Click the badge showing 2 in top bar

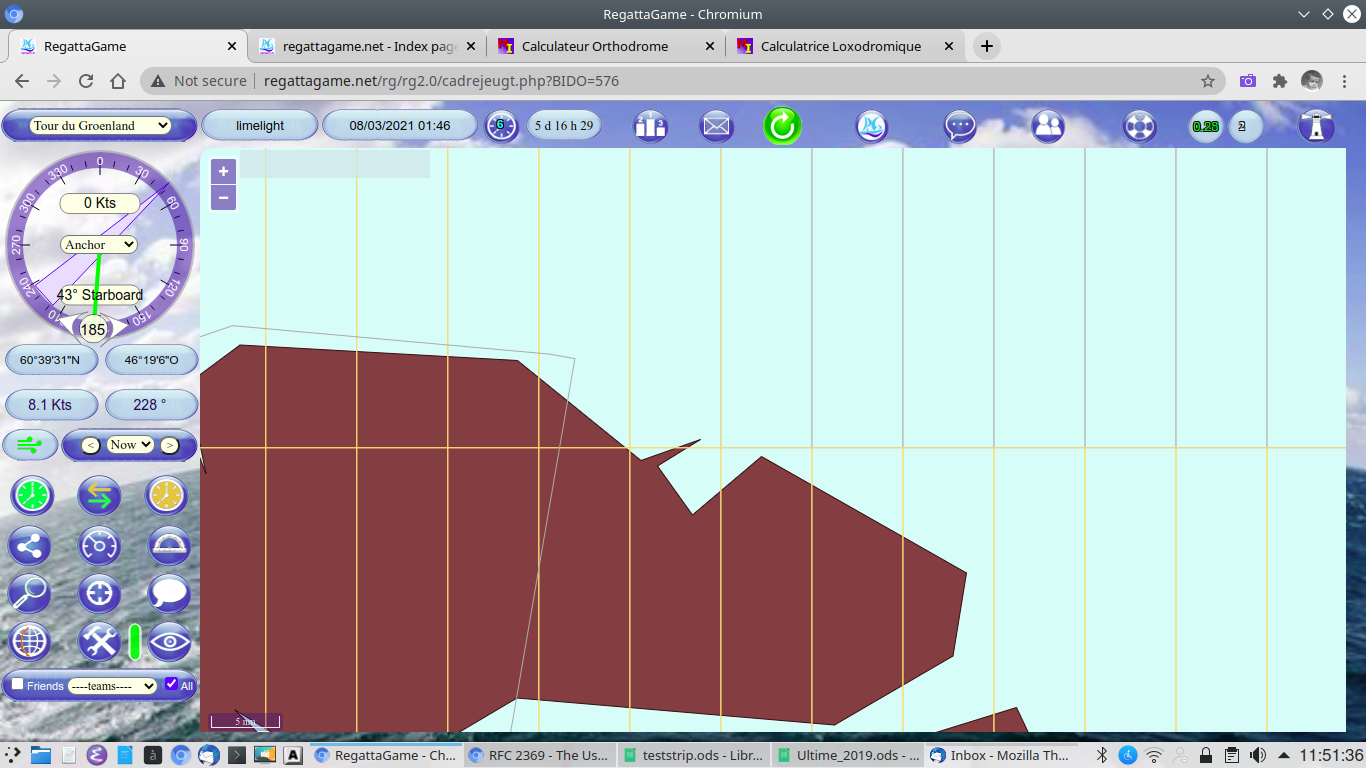click(x=1243, y=127)
